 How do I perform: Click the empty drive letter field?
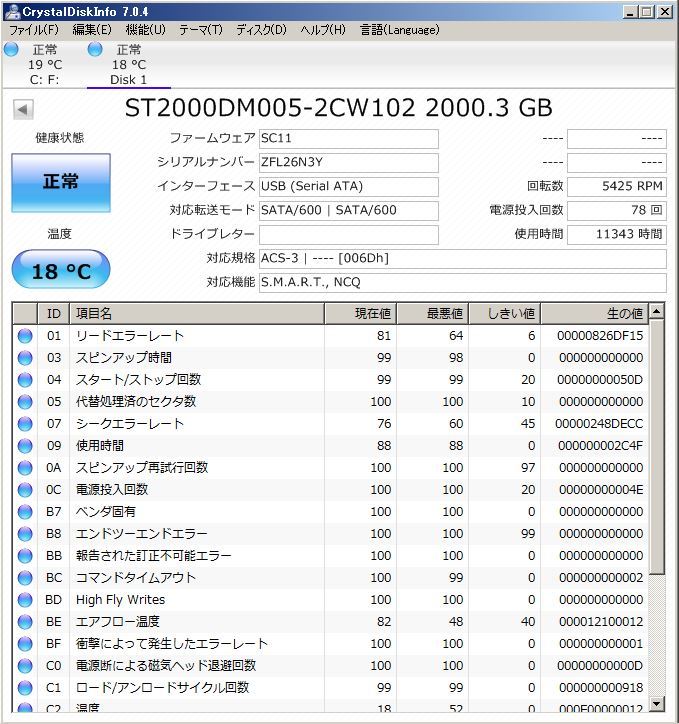tap(349, 235)
